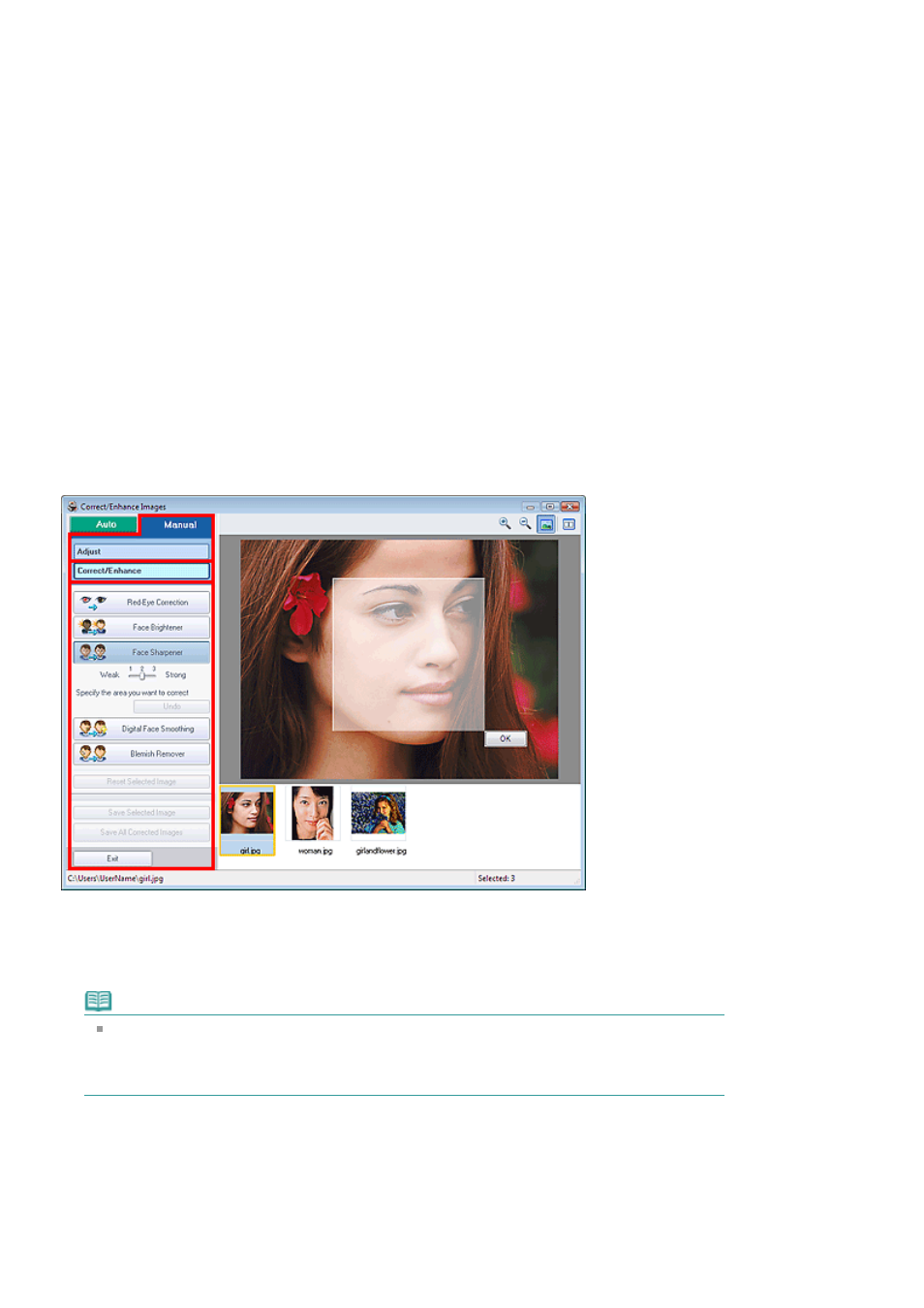Click the highlighted correction area on the face
Viewport: 924px width, 1308px height.
tap(408, 654)
